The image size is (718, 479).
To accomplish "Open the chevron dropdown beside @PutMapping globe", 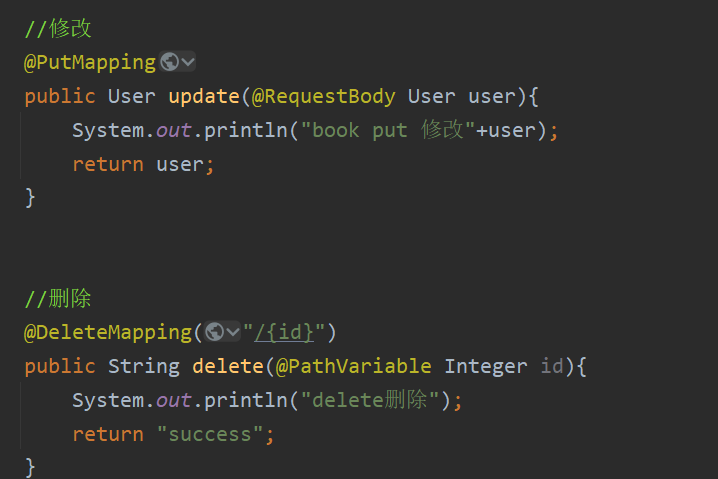I will coord(188,62).
